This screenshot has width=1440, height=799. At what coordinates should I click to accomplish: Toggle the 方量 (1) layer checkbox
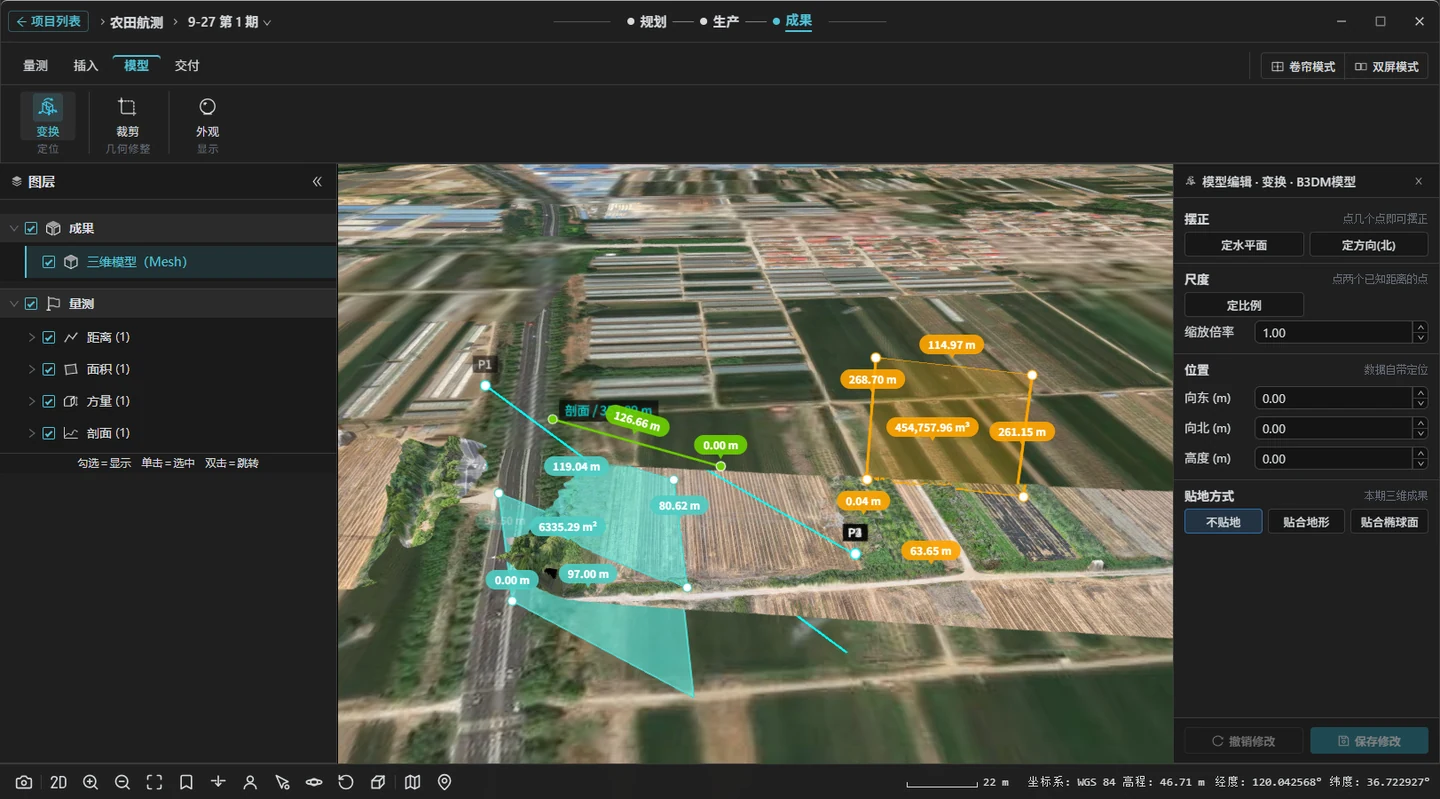(49, 402)
